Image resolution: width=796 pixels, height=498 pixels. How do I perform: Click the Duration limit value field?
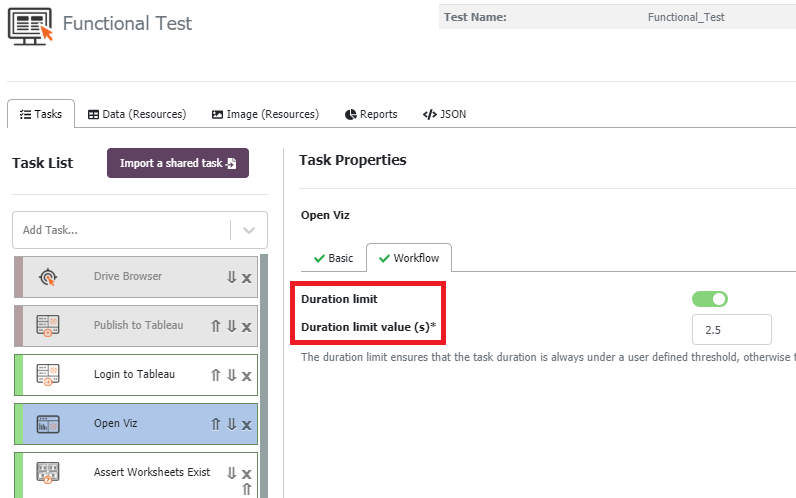coord(731,329)
